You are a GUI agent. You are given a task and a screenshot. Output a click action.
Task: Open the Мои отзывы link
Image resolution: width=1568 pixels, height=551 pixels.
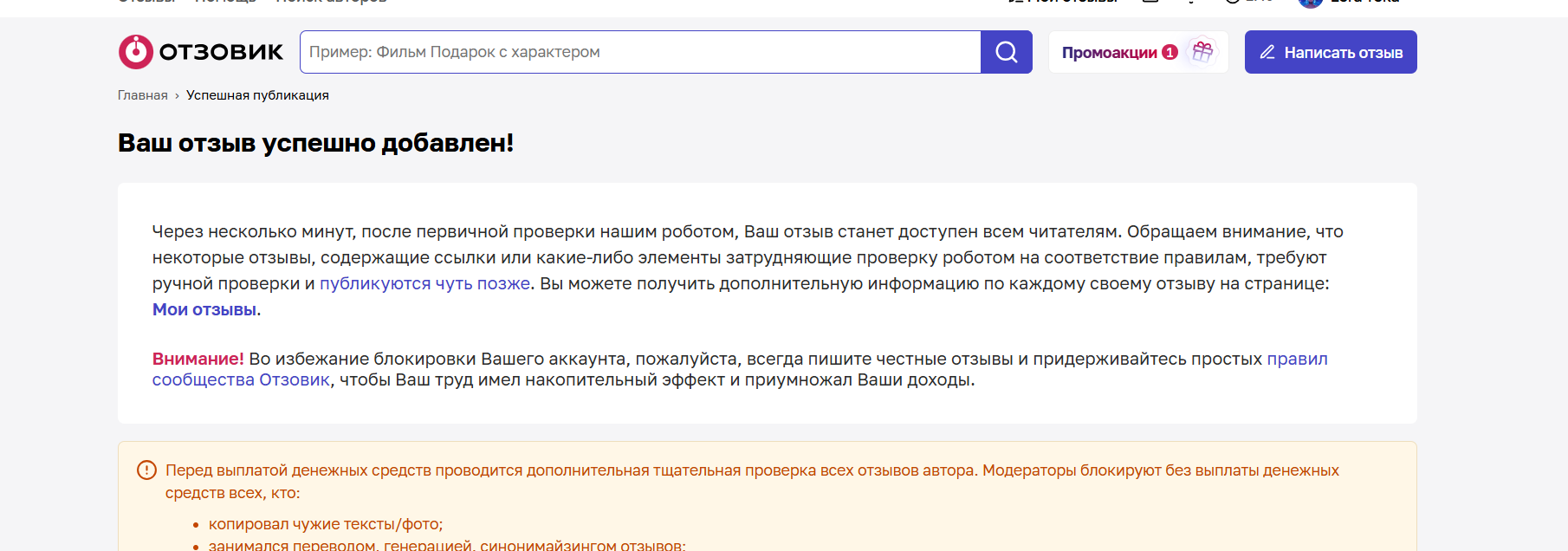click(204, 309)
